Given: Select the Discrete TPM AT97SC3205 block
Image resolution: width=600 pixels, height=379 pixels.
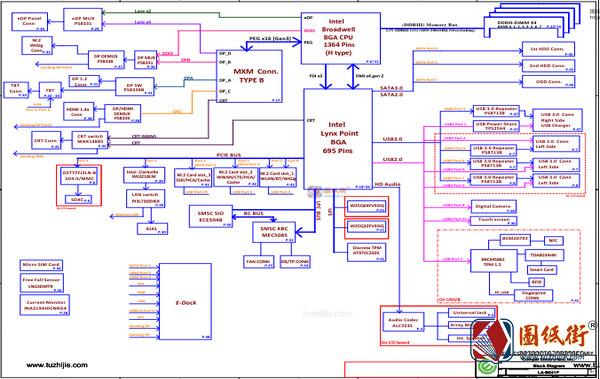Looking at the screenshot, I should [x=367, y=252].
